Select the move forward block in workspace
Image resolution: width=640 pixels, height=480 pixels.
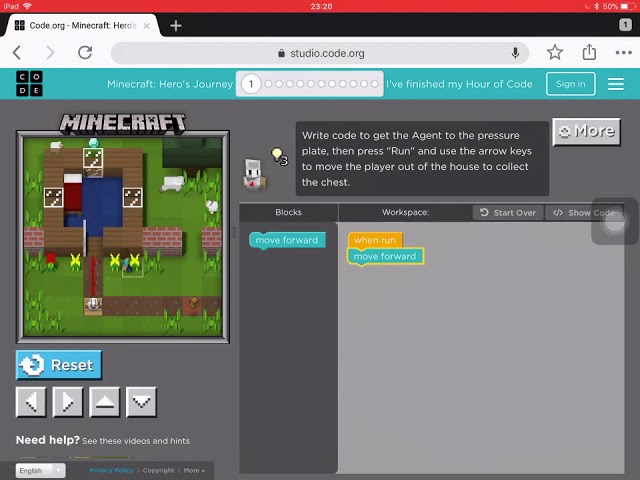coord(385,256)
